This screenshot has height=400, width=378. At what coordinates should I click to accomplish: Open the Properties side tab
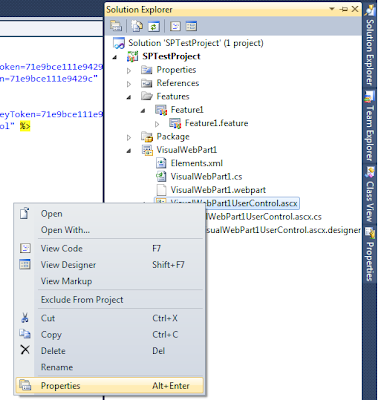(x=369, y=255)
